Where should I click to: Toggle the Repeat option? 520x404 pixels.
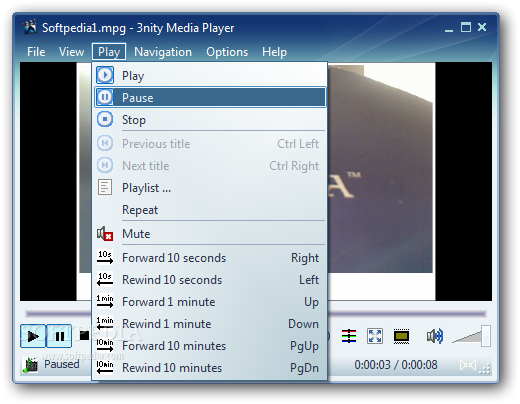coord(210,210)
